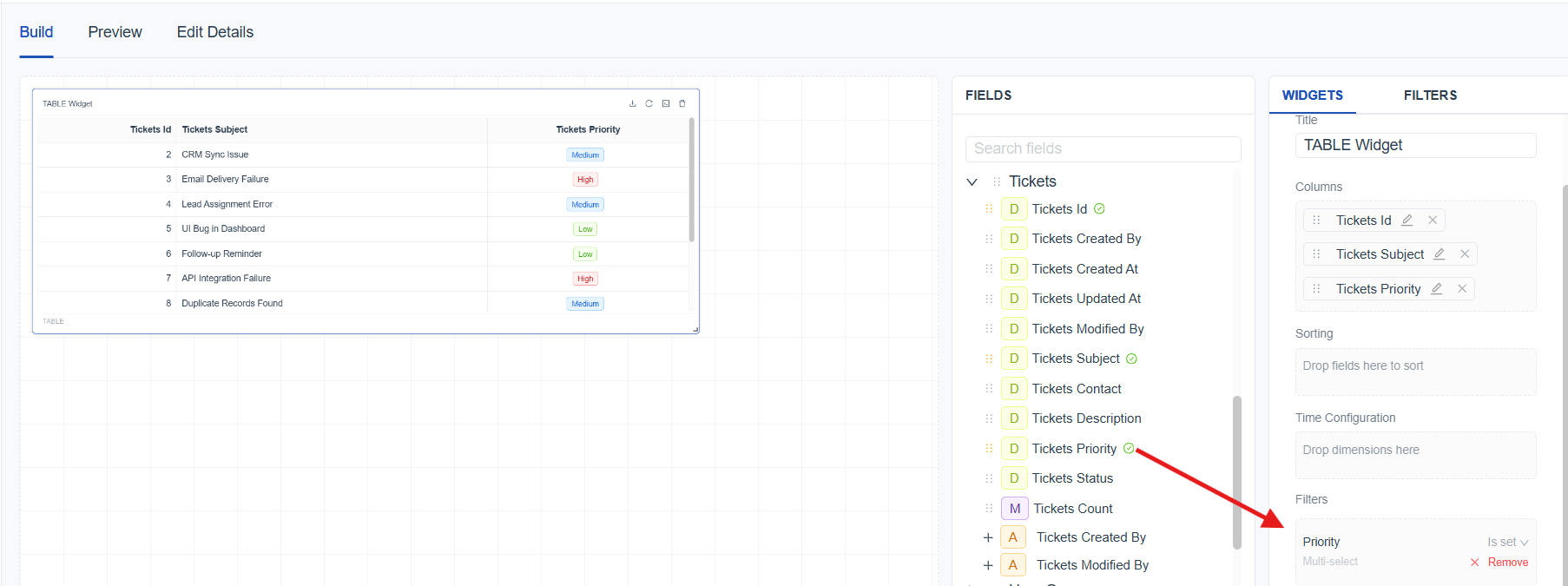Expand the Tickets Created By association
This screenshot has height=586, width=1568.
(x=988, y=537)
